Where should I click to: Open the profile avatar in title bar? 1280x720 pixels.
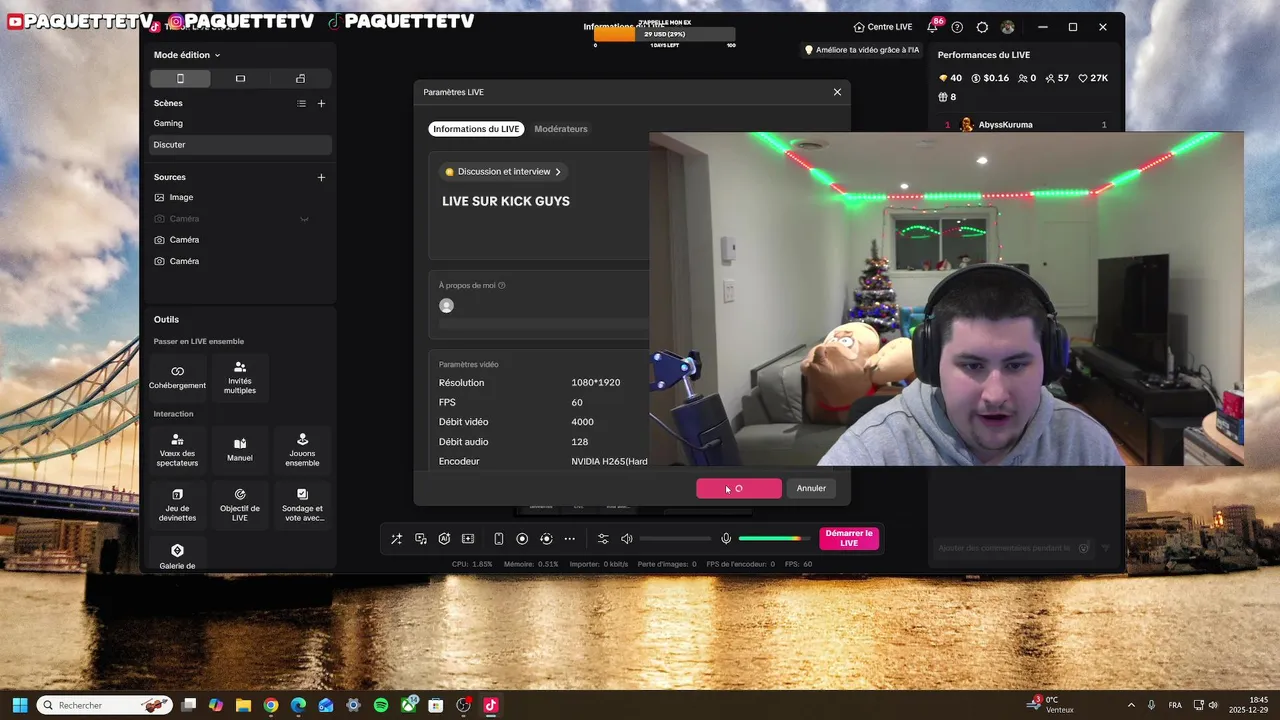coord(1007,27)
